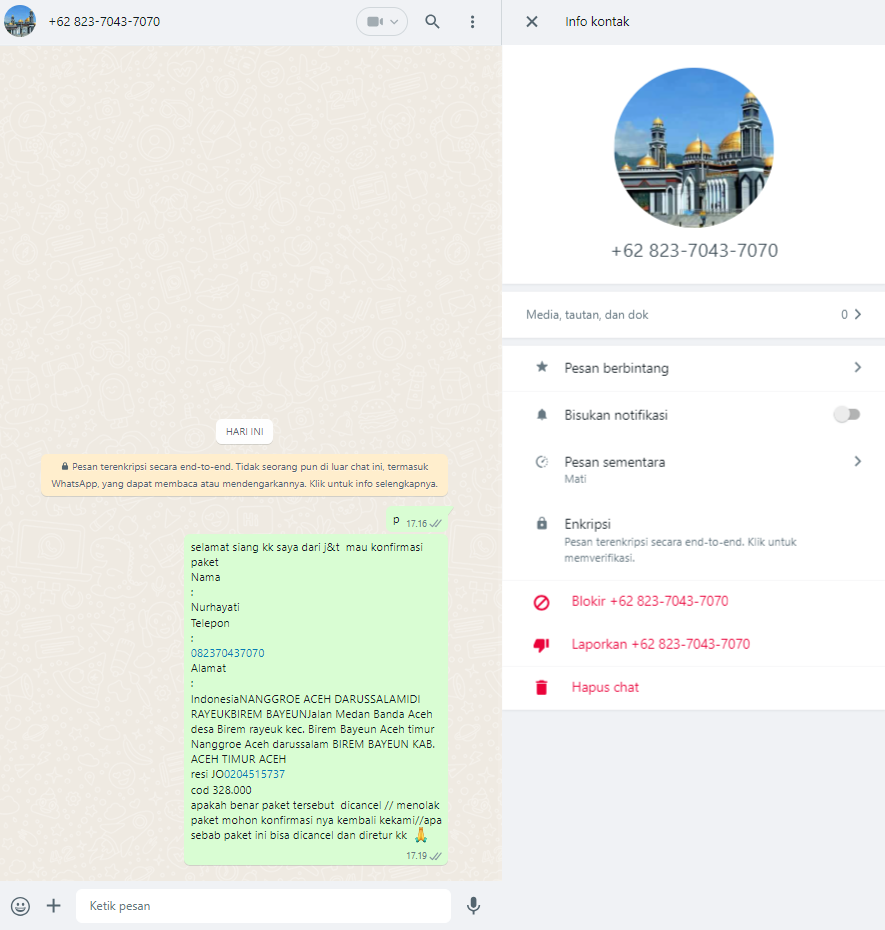
Task: Open the chat three-dot menu
Action: click(472, 22)
